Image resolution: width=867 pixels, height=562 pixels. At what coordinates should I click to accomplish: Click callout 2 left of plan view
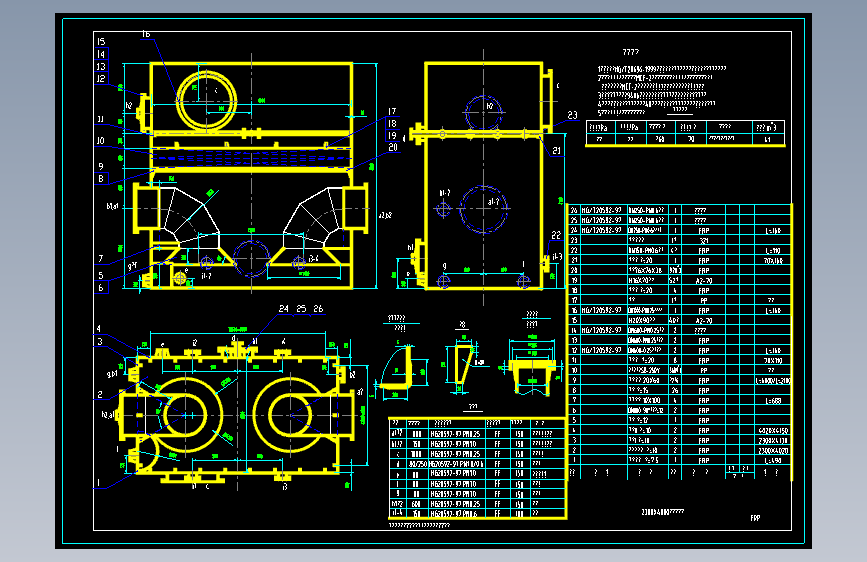pyautogui.click(x=100, y=394)
